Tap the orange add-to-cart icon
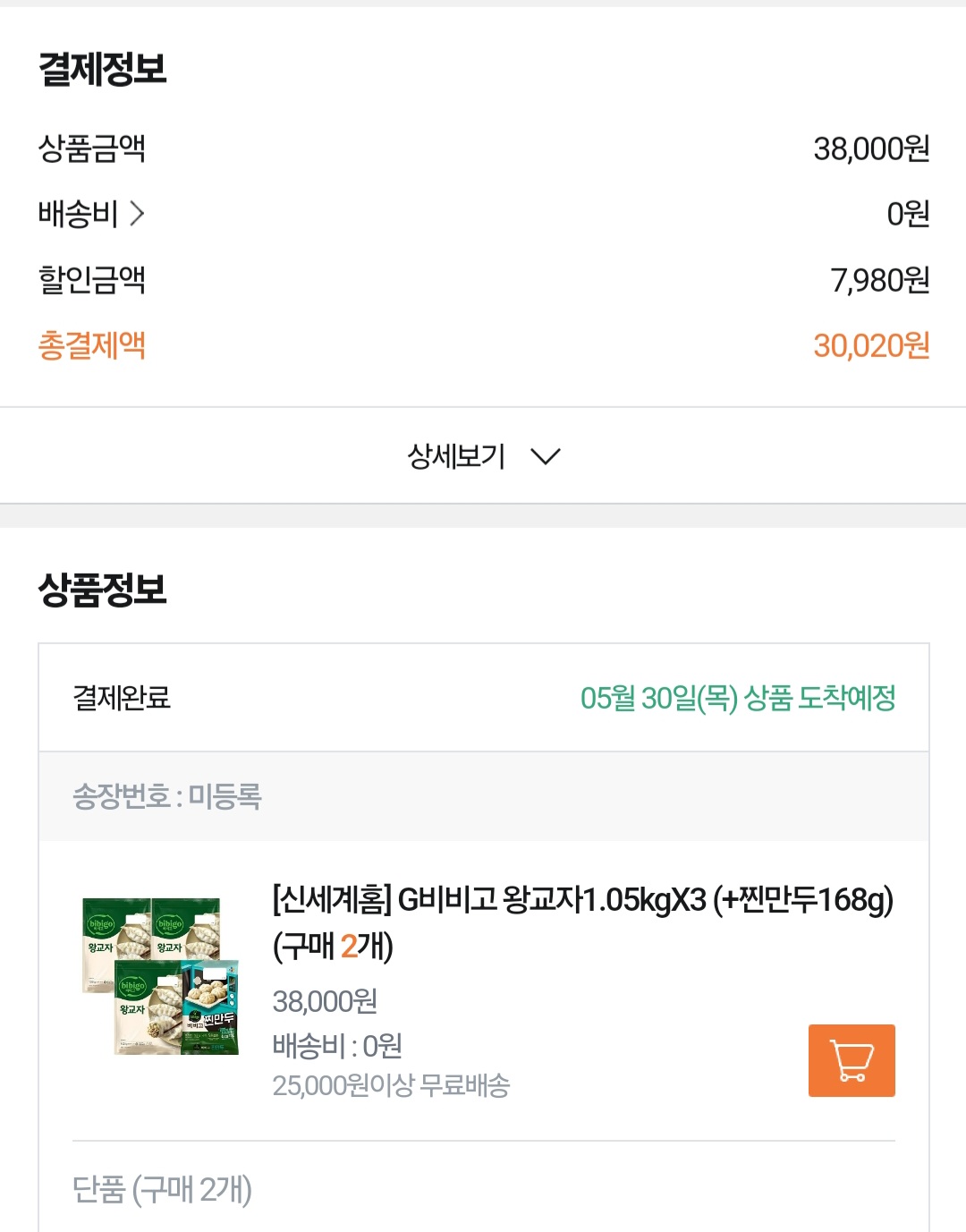This screenshot has height=1232, width=966. point(851,1060)
